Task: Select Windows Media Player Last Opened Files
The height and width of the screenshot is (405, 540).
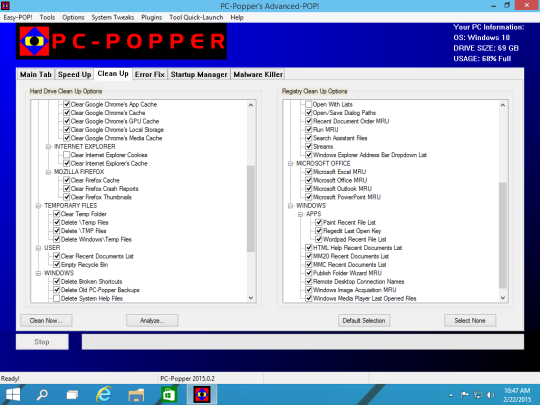Action: click(x=364, y=298)
